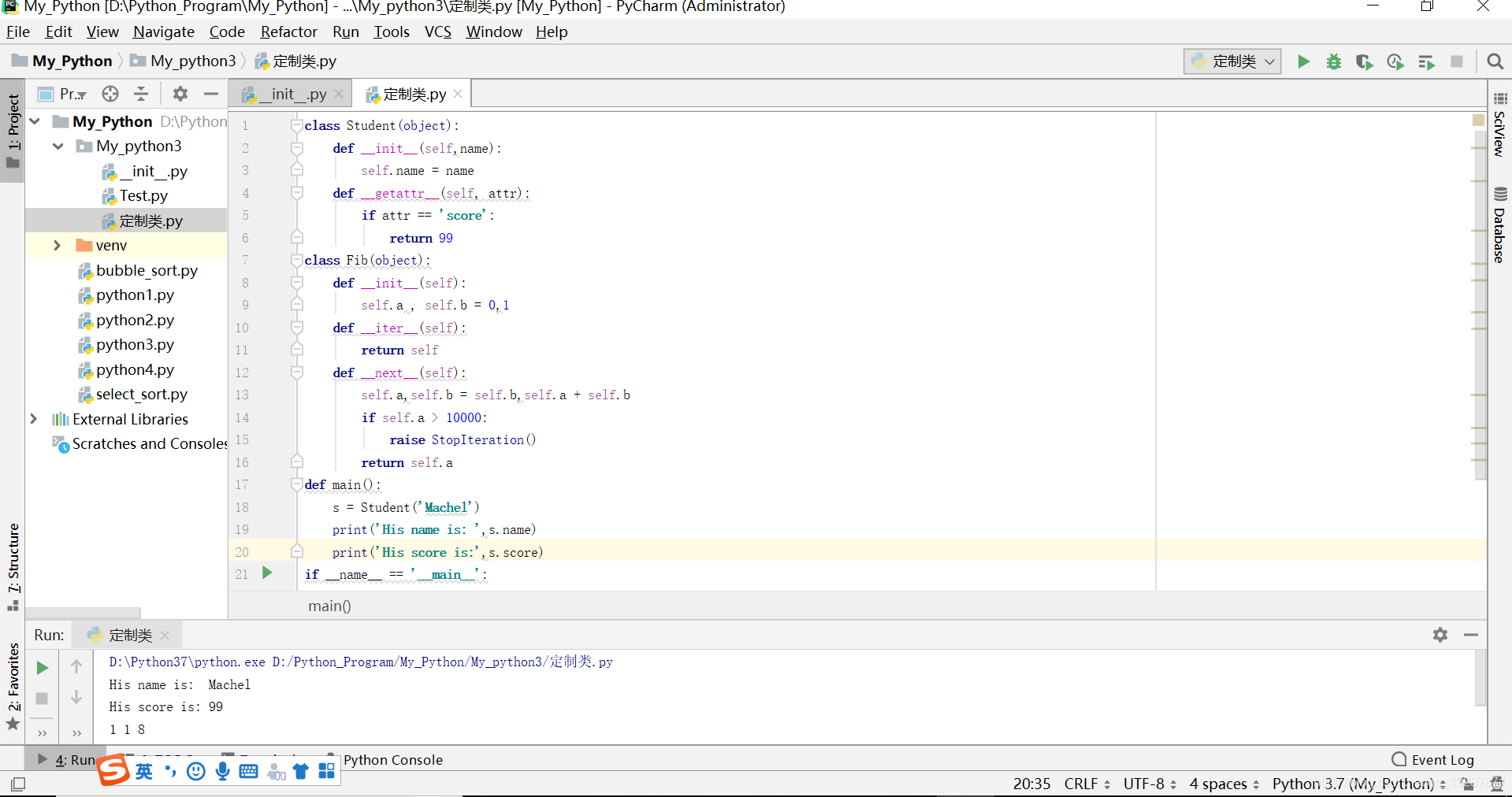Toggle 英 Chinese/English input mode
This screenshot has width=1512, height=797.
click(x=144, y=771)
